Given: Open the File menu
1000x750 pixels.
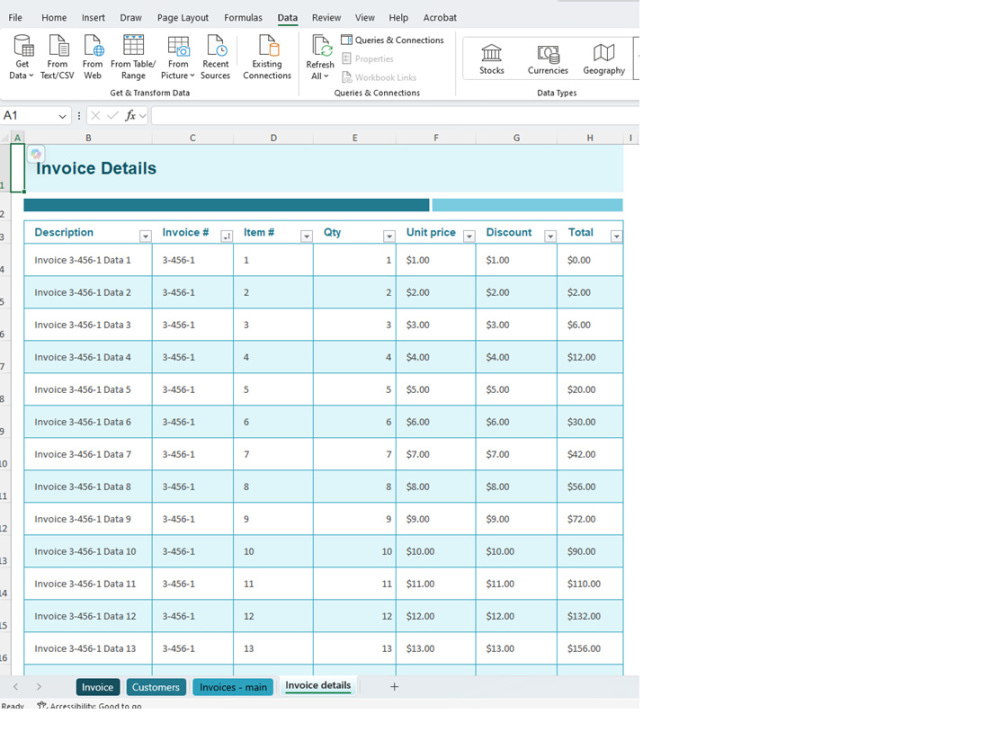Looking at the screenshot, I should [x=15, y=18].
